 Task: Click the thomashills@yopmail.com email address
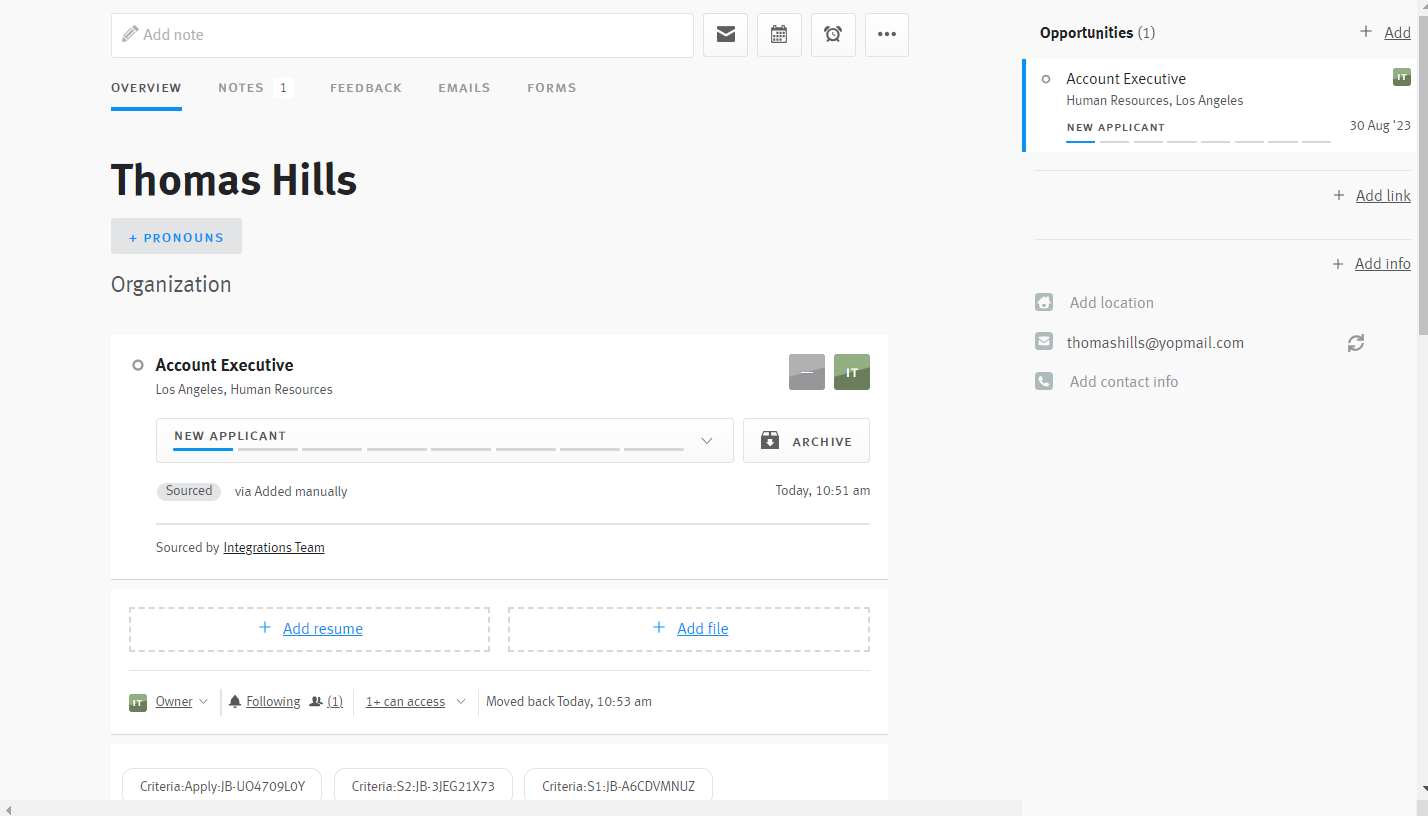(1155, 343)
